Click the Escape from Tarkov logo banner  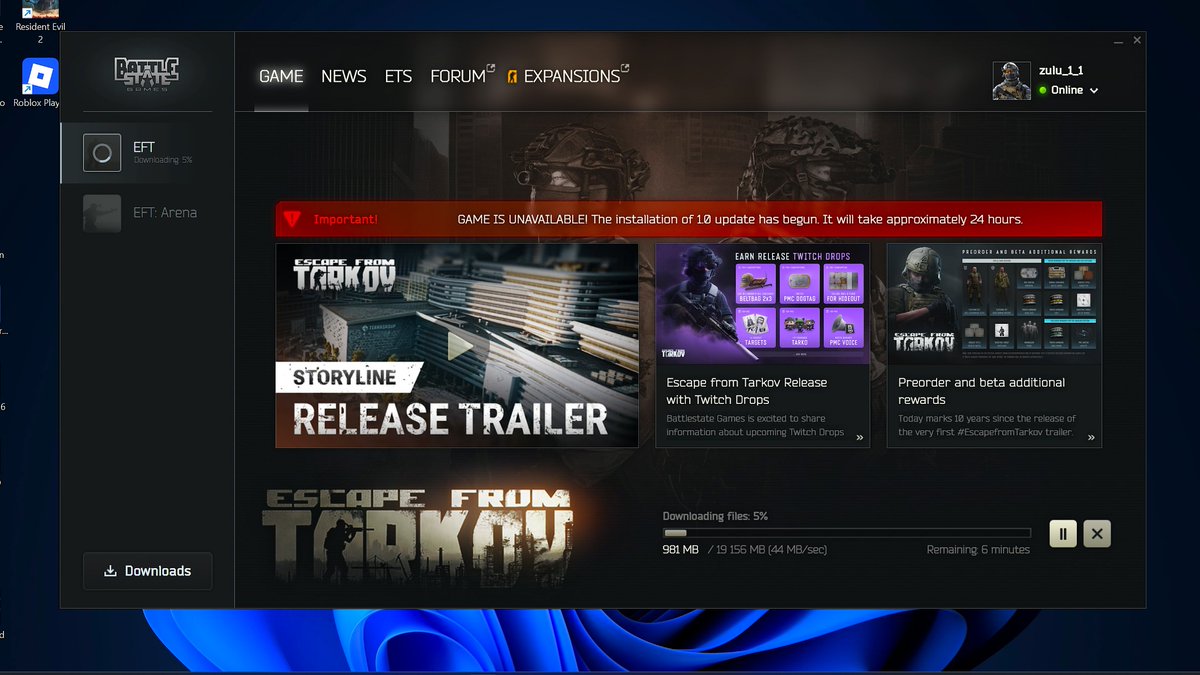pyautogui.click(x=418, y=535)
